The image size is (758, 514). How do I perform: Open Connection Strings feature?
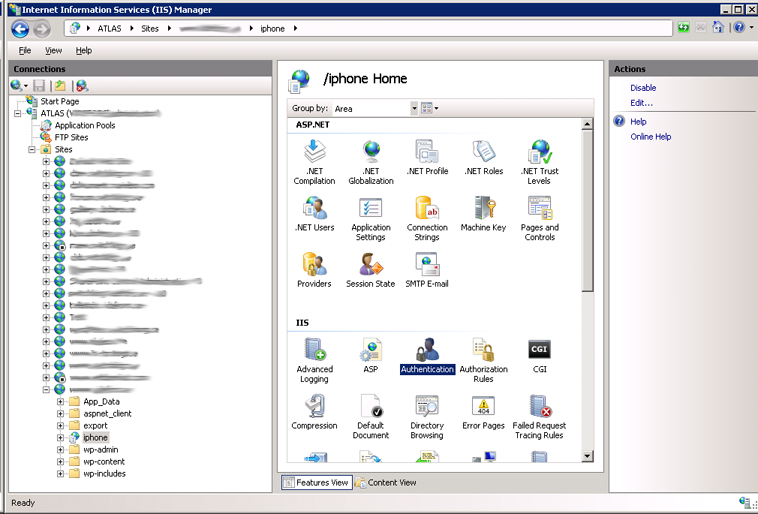(x=427, y=219)
